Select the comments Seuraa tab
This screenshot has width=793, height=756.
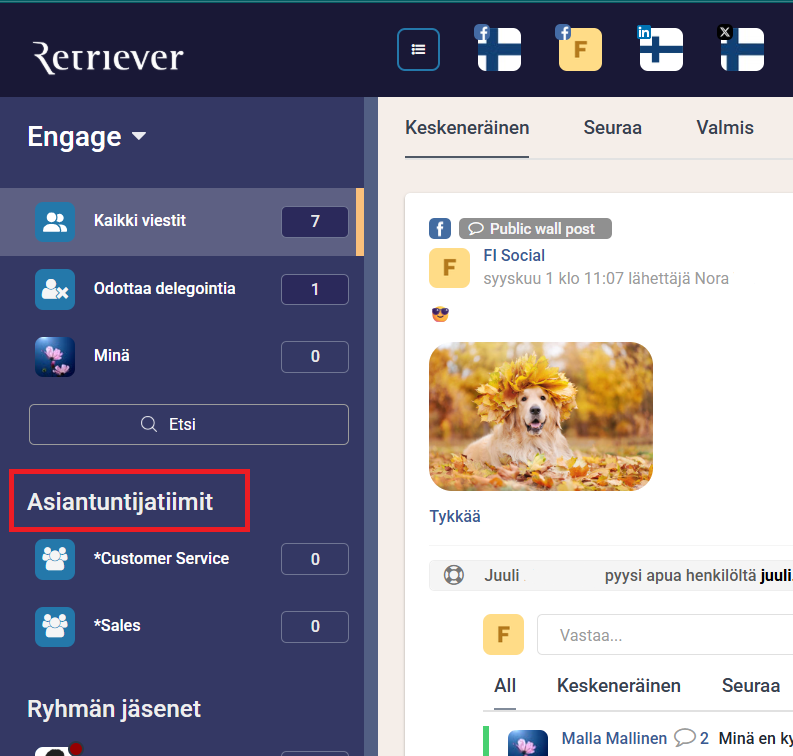tap(751, 686)
